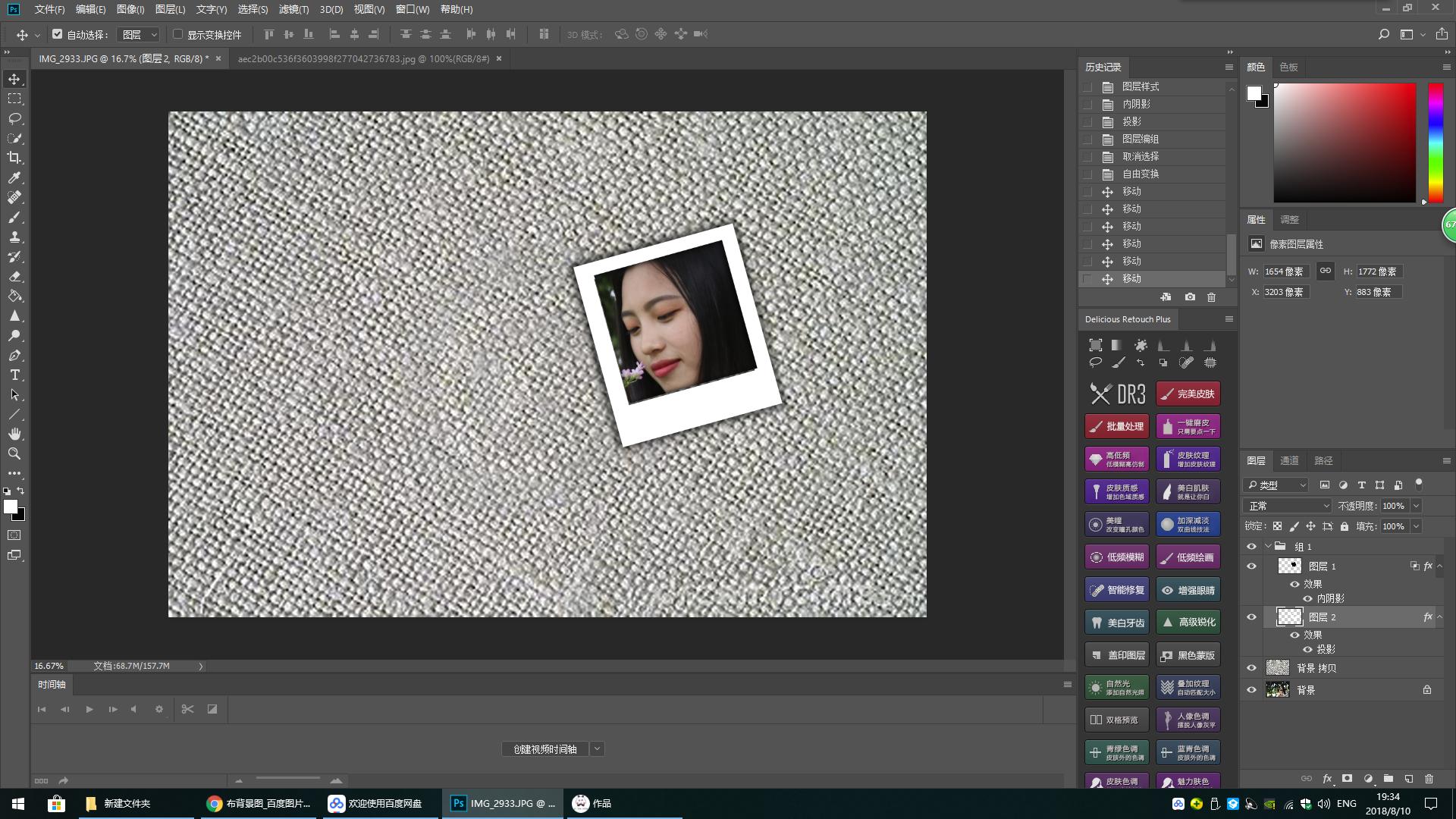Open Chrome from the Windows taskbar

coord(259,803)
